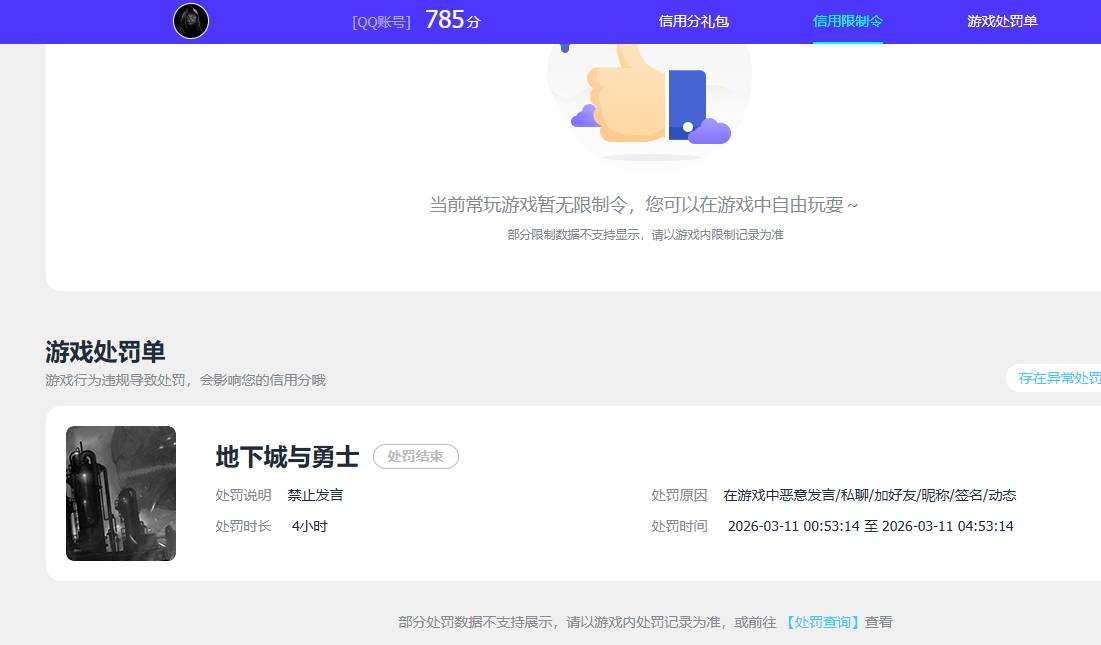Open the user avatar in the header

191,21
